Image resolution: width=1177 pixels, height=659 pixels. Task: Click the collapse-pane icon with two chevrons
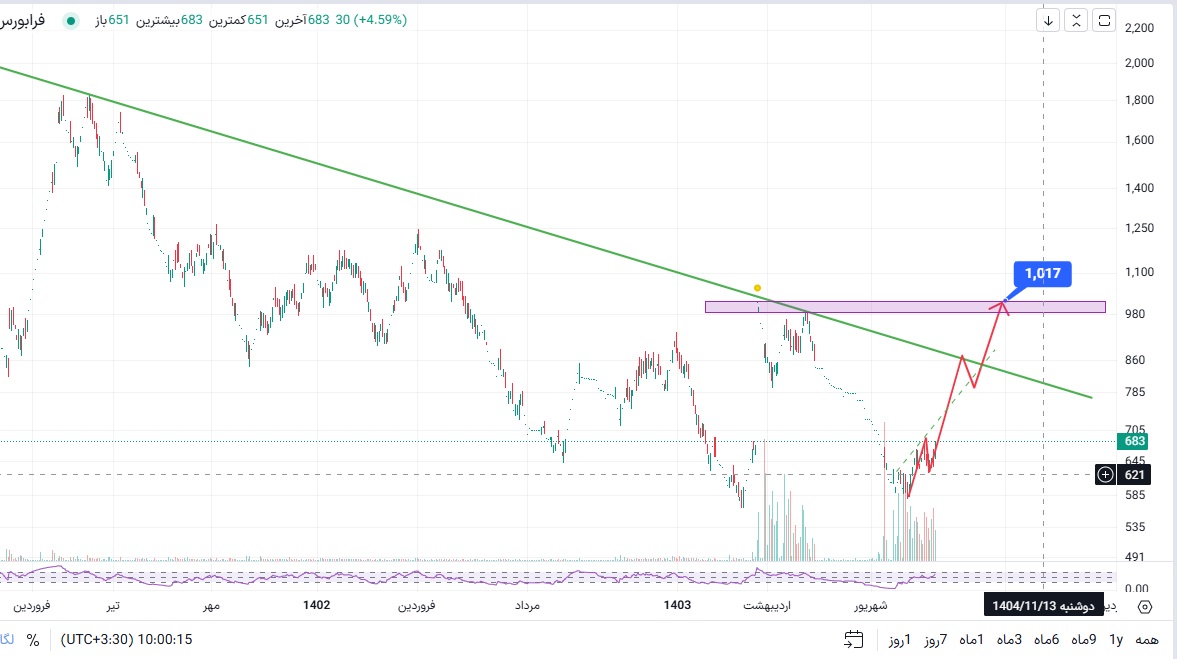(1077, 19)
